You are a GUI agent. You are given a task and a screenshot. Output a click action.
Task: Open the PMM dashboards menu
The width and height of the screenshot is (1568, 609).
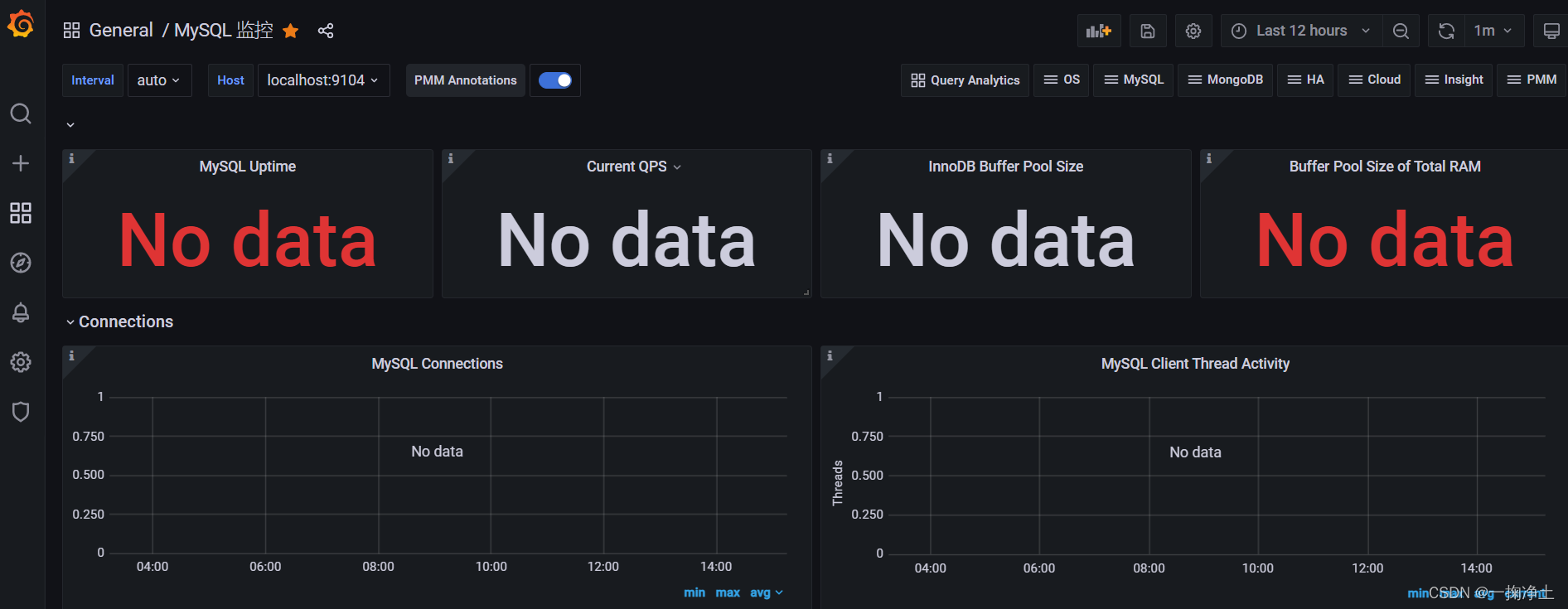coord(1532,80)
